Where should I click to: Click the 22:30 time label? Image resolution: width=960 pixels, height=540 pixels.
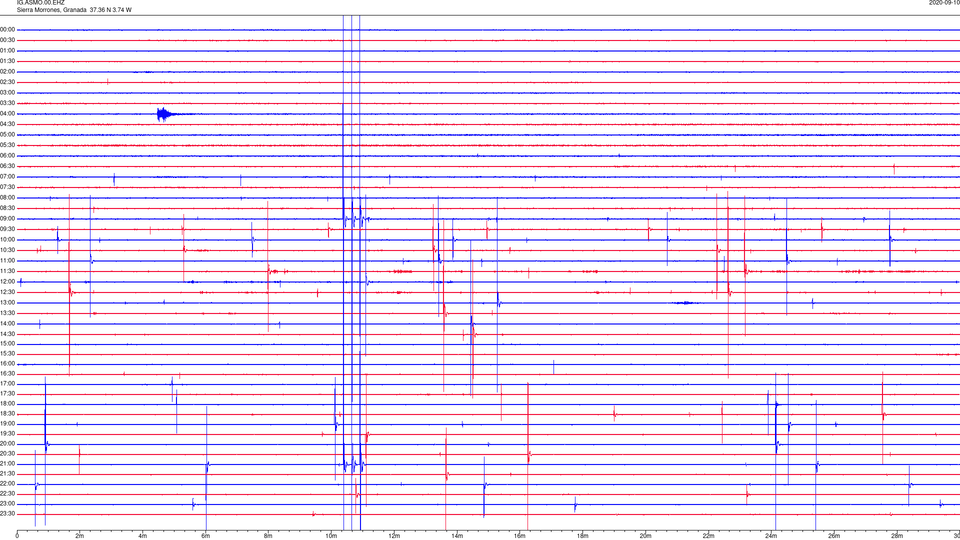(x=8, y=493)
